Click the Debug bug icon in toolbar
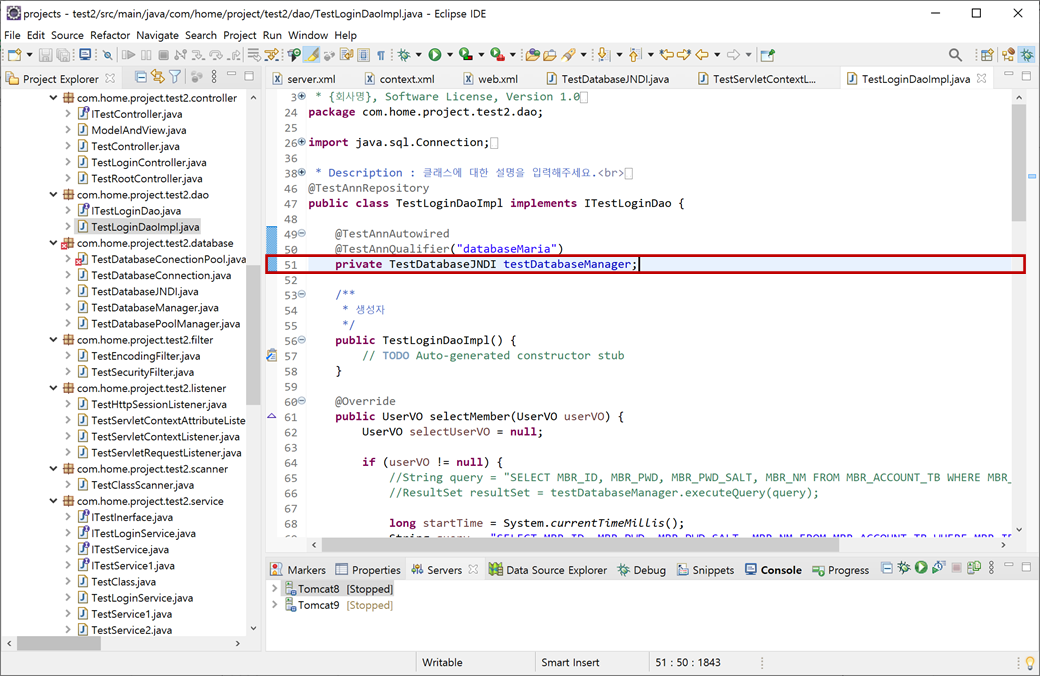 point(403,55)
